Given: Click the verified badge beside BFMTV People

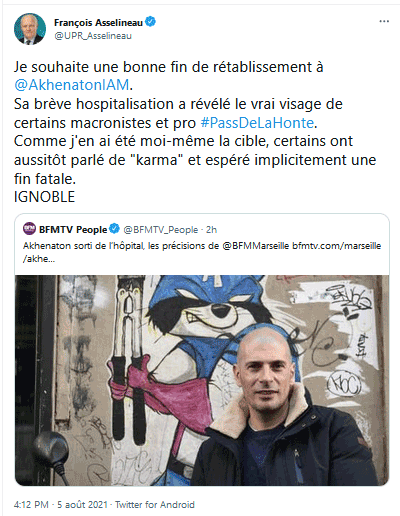Looking at the screenshot, I should point(115,229).
